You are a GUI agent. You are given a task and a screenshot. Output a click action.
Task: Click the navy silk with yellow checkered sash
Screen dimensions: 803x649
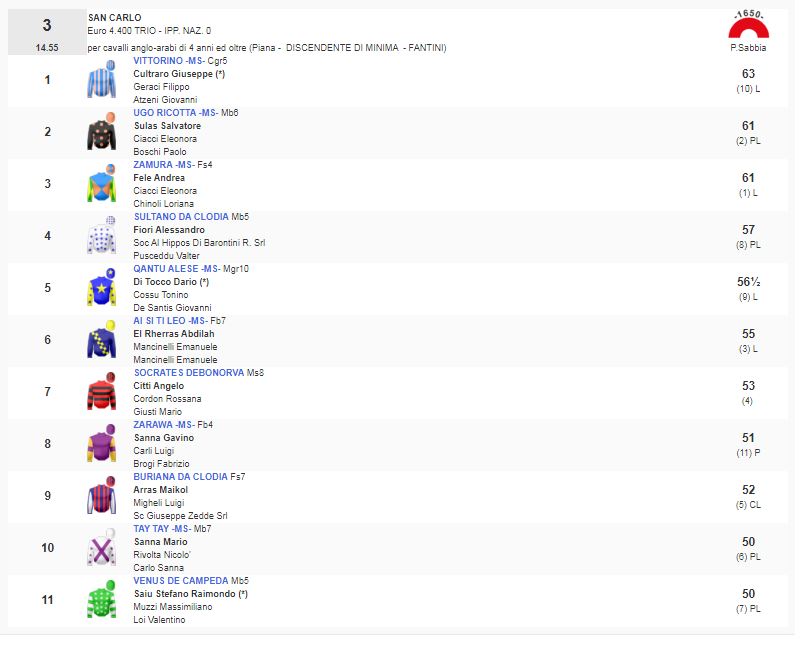pos(101,340)
